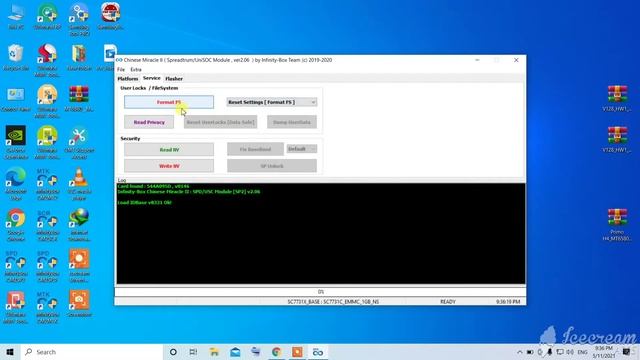Image resolution: width=640 pixels, height=360 pixels.
Task: Launch NVIDIA GeForce Experience shortcut
Action: click(x=16, y=142)
